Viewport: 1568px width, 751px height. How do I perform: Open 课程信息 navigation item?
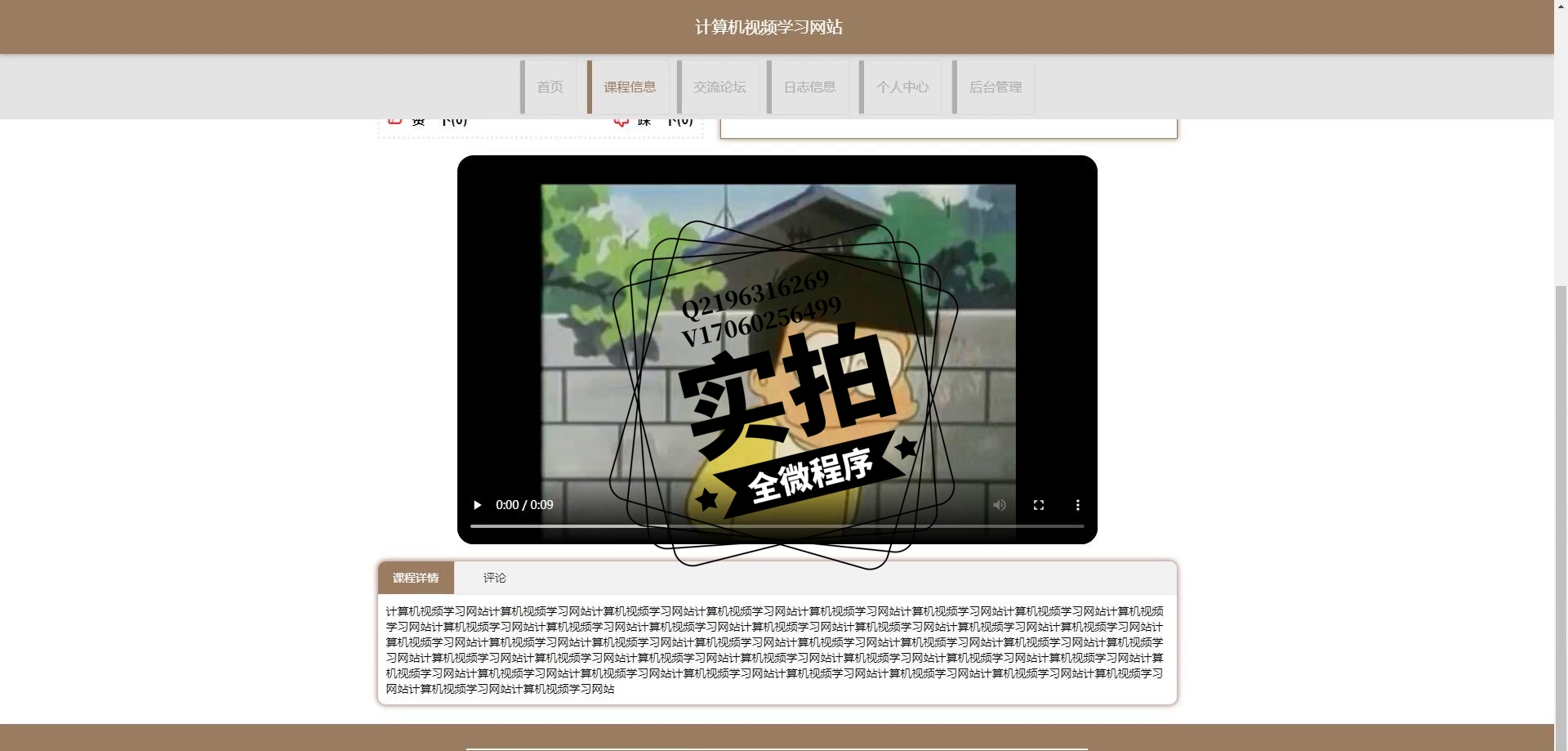[629, 87]
